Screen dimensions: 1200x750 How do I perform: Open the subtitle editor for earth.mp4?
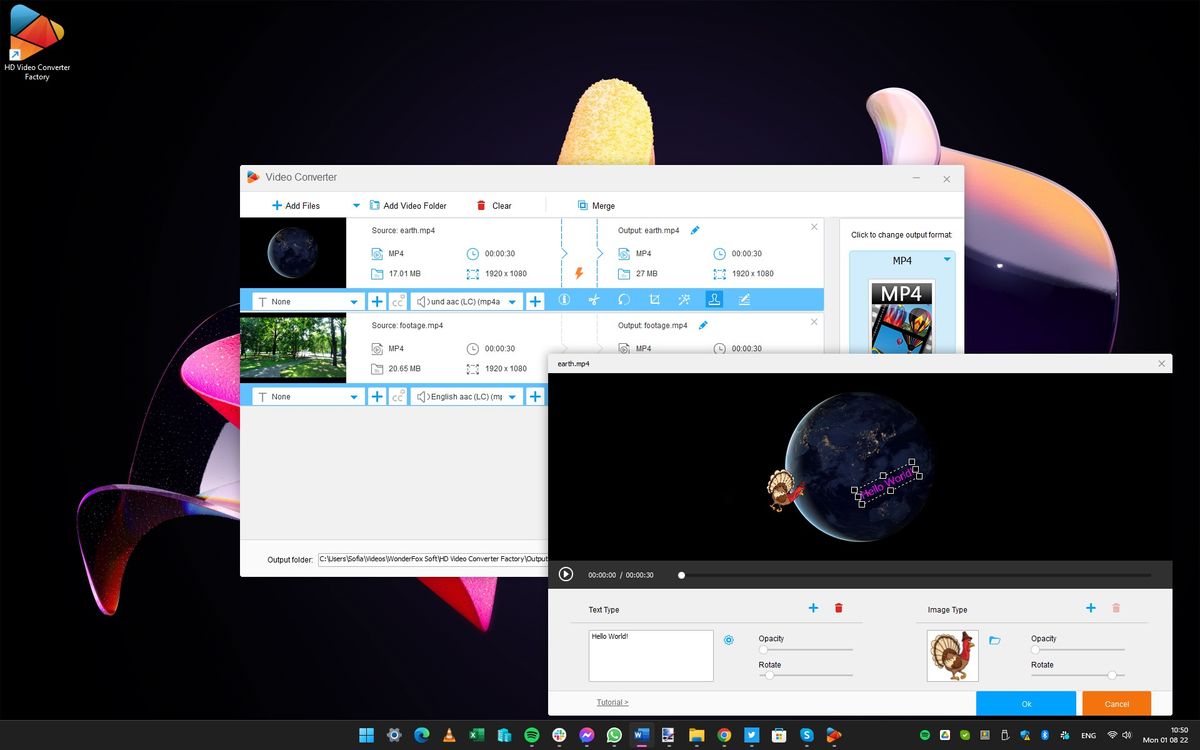[x=744, y=300]
